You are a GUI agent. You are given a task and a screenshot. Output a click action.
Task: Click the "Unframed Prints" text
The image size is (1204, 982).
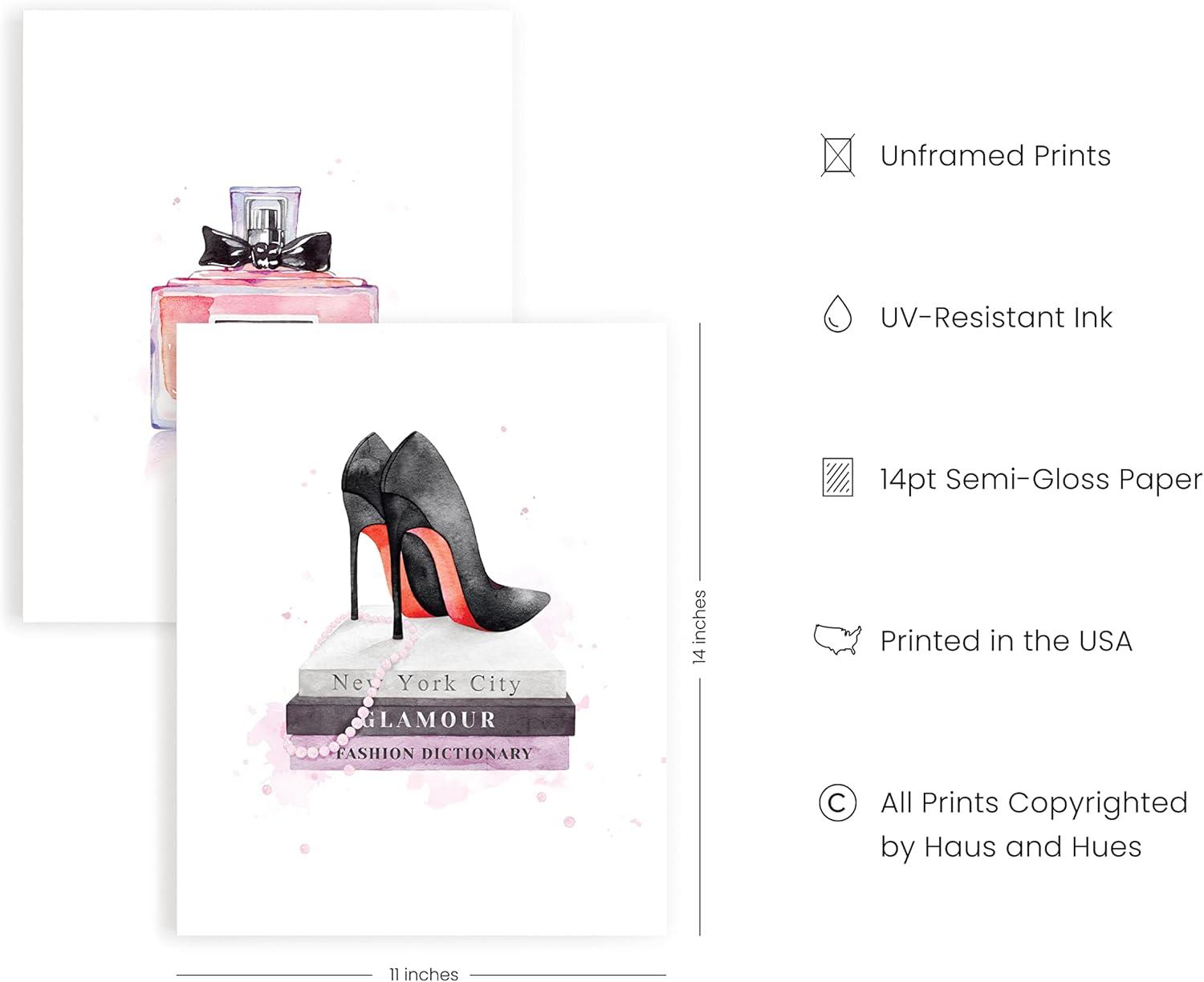[995, 156]
